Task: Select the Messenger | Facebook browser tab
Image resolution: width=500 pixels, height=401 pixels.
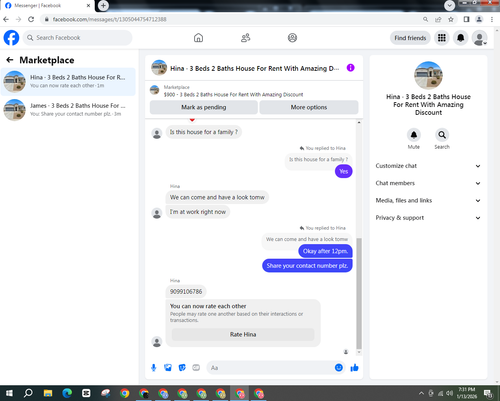Action: [x=47, y=6]
